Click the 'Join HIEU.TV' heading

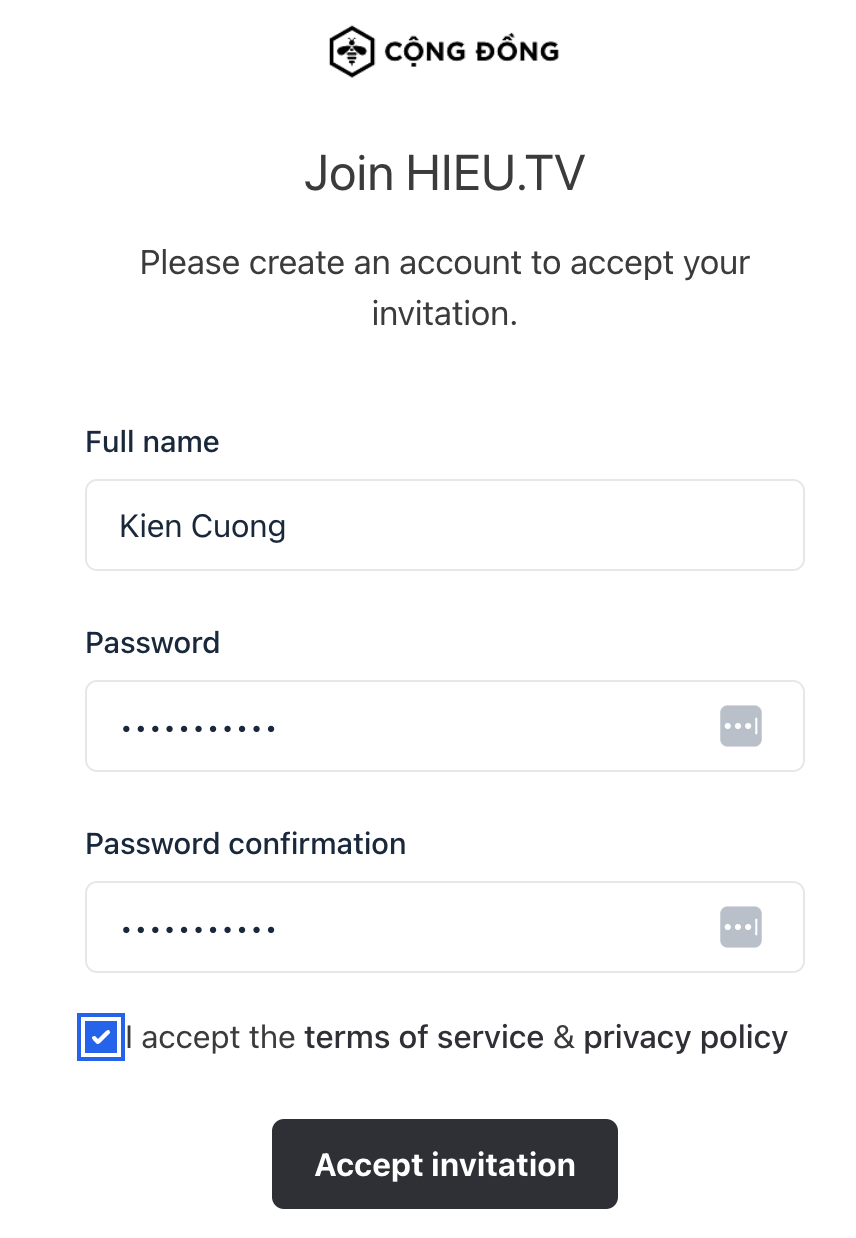[x=444, y=174]
